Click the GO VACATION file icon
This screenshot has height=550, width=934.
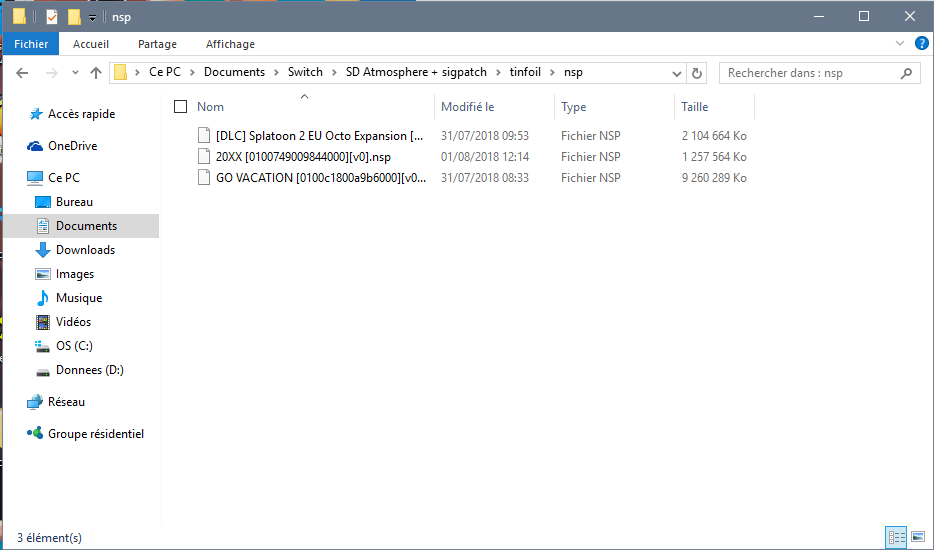click(x=204, y=178)
